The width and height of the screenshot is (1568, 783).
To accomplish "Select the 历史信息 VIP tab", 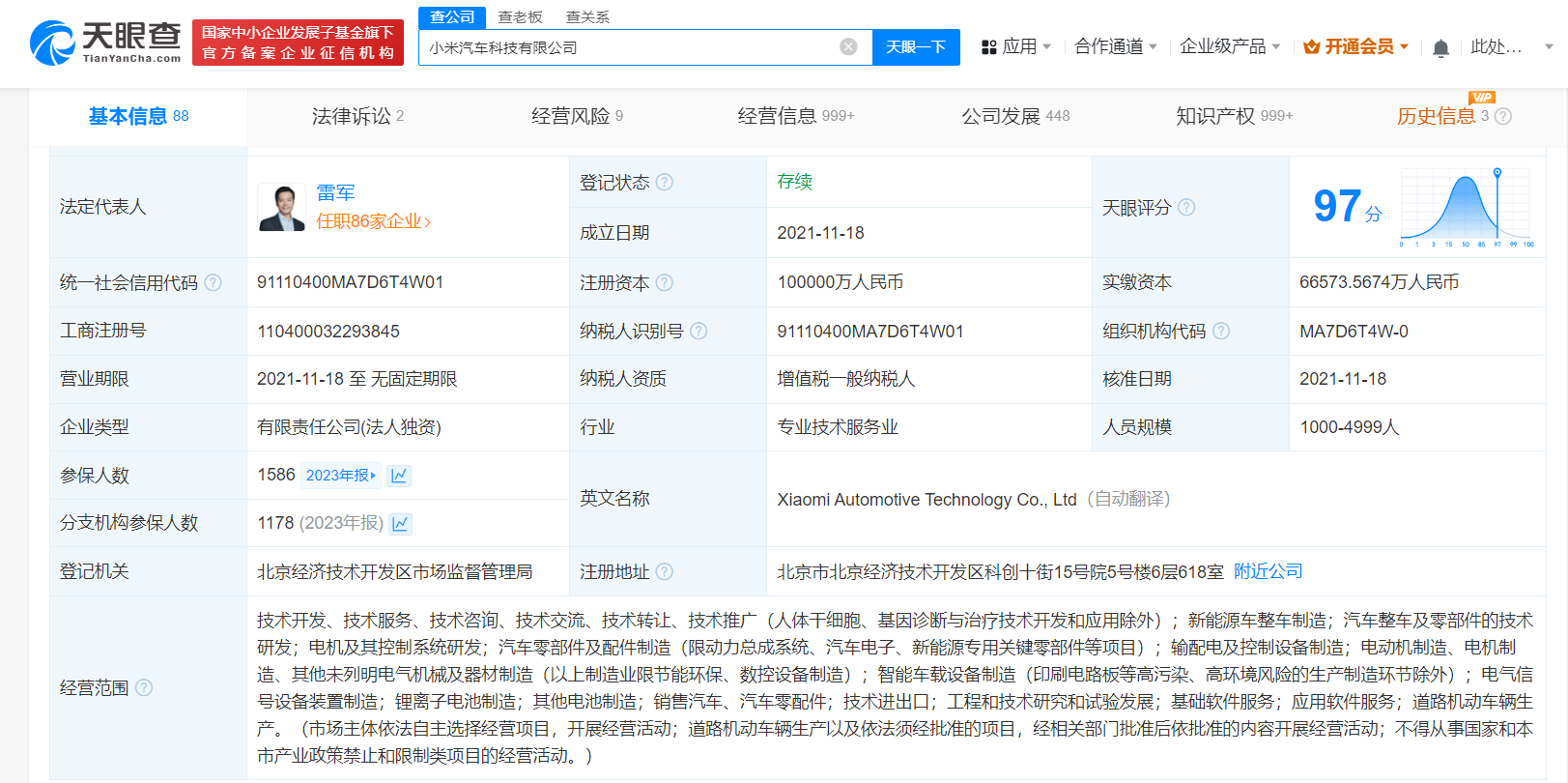I will tap(1442, 116).
